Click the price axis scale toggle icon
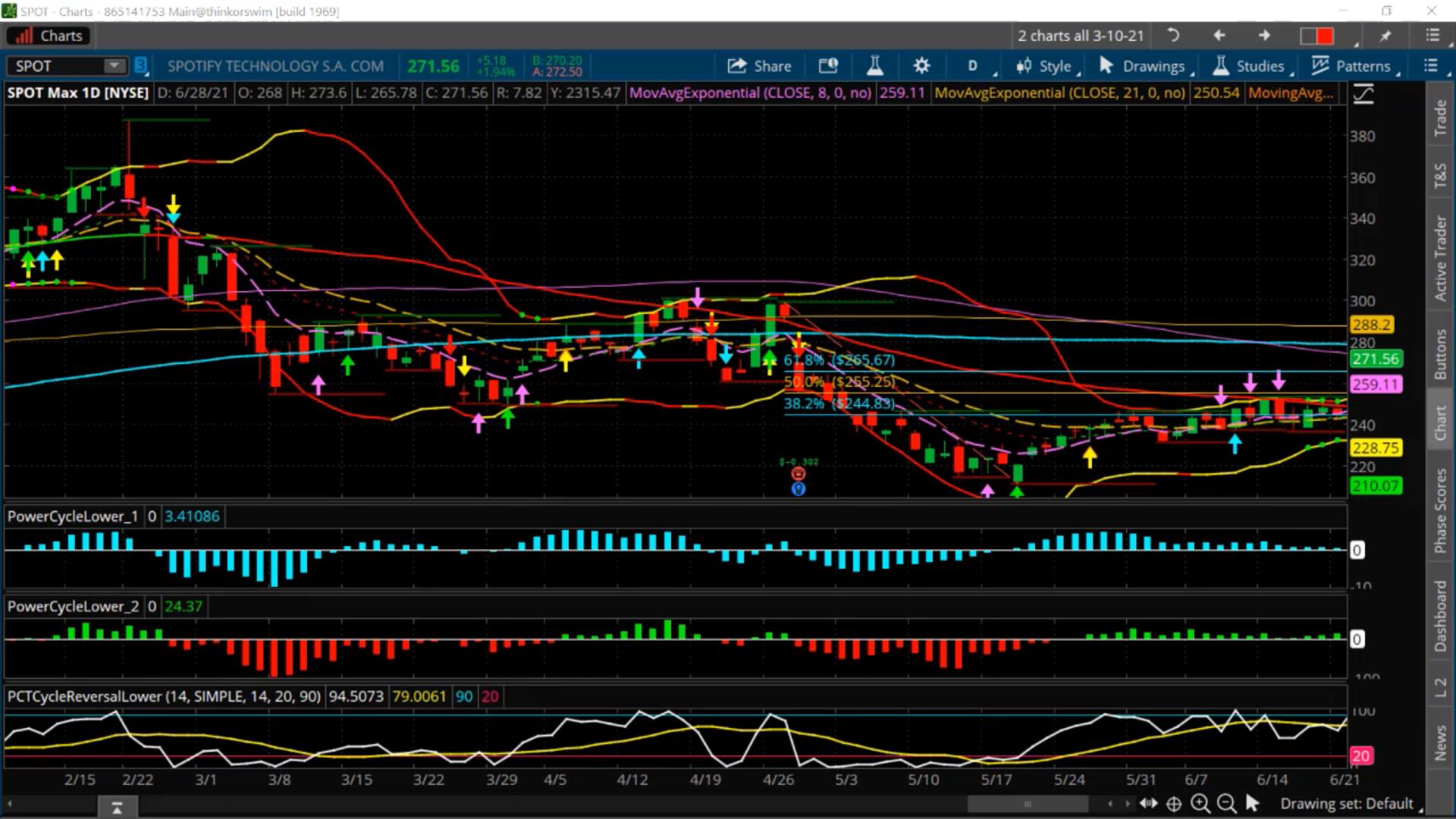1456x819 pixels. [x=1363, y=94]
